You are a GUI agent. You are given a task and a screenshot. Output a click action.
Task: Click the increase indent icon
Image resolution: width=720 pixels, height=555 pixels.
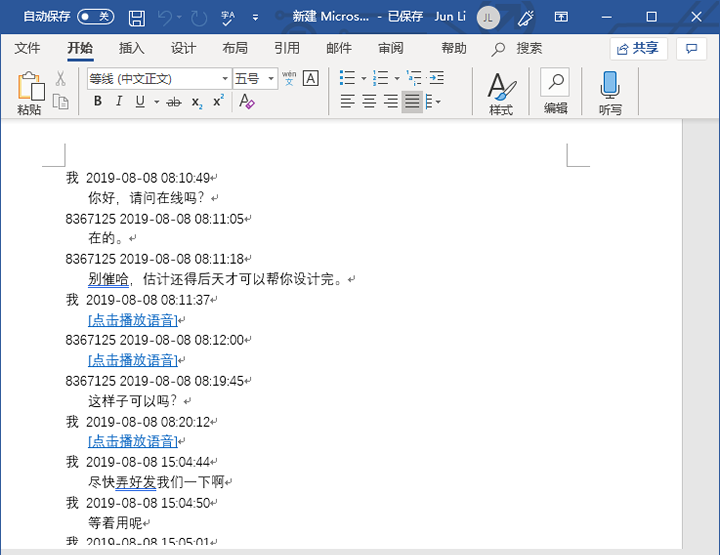(x=436, y=78)
